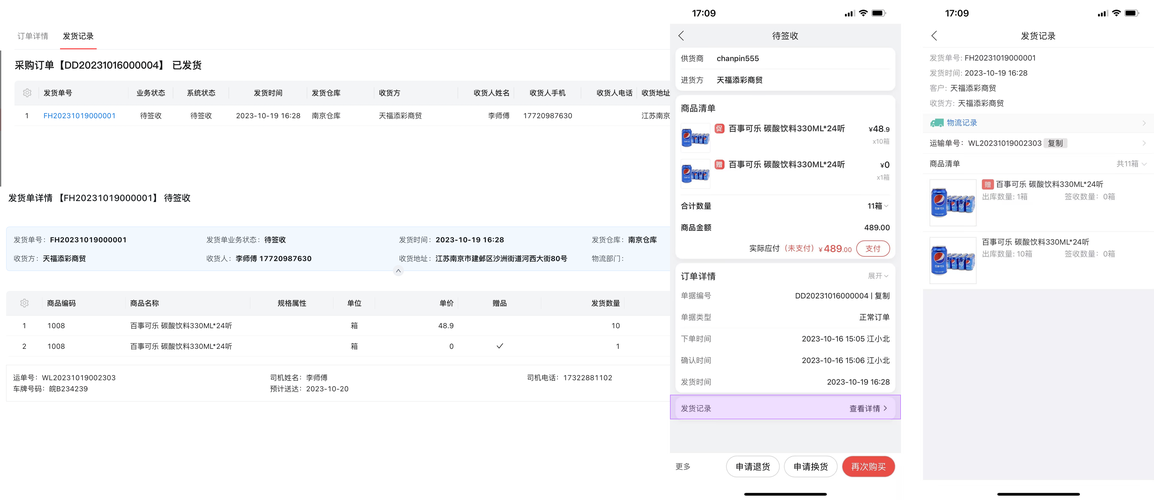Click the battery icon on the 待签收 phone
This screenshot has width=1154, height=500.
pyautogui.click(x=879, y=13)
